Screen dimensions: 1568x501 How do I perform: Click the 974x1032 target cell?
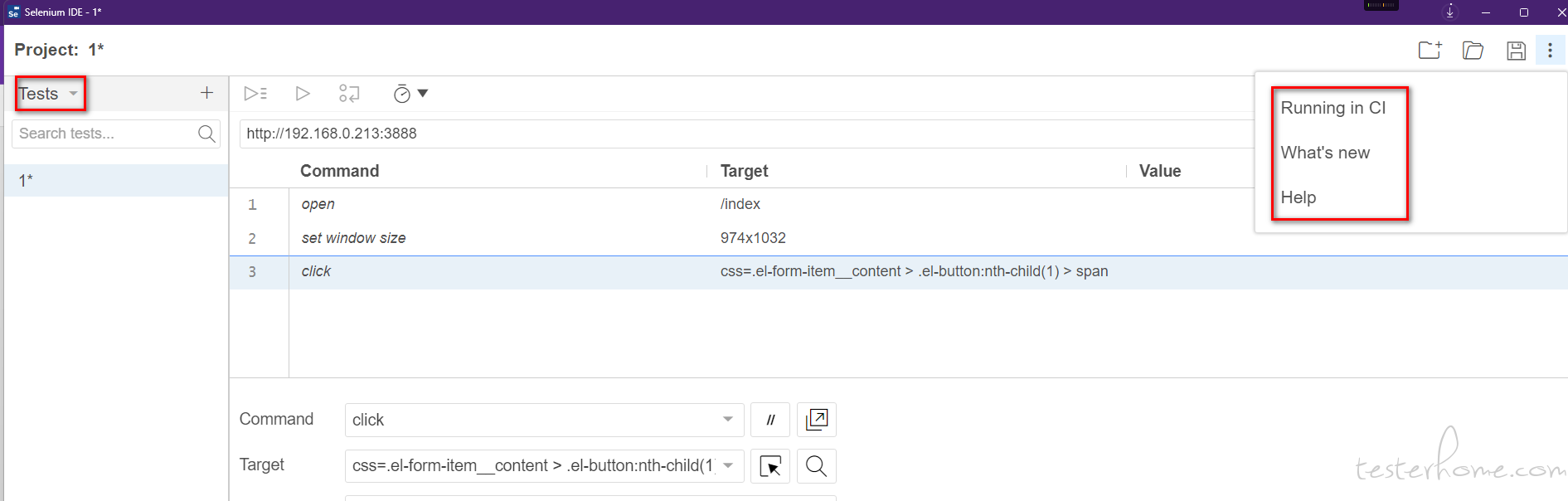pyautogui.click(x=753, y=238)
